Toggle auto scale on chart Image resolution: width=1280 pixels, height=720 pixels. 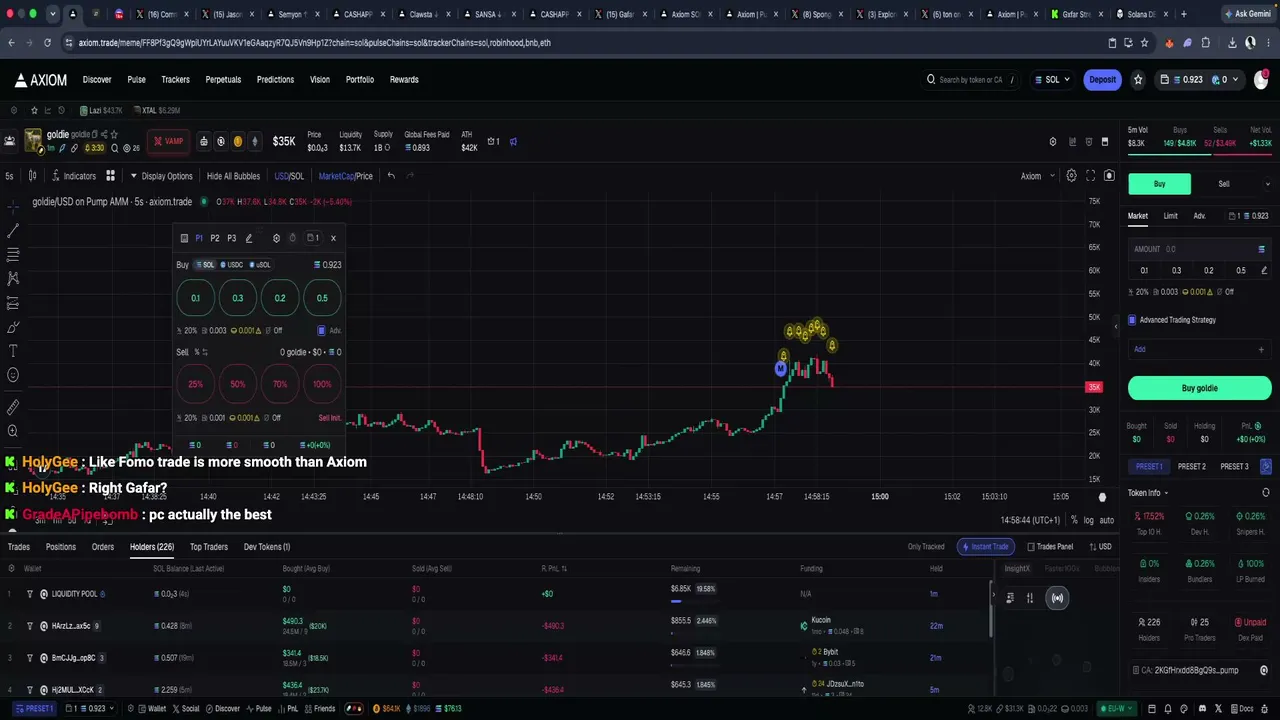pos(1107,520)
